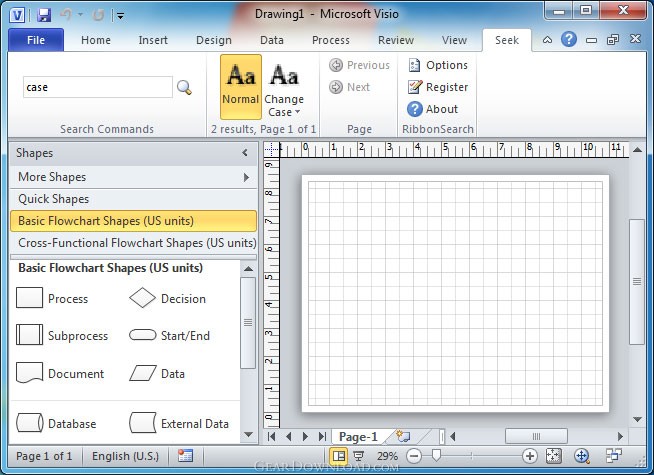Select the Start/End shape
Screen dimensions: 654x475
169,335
